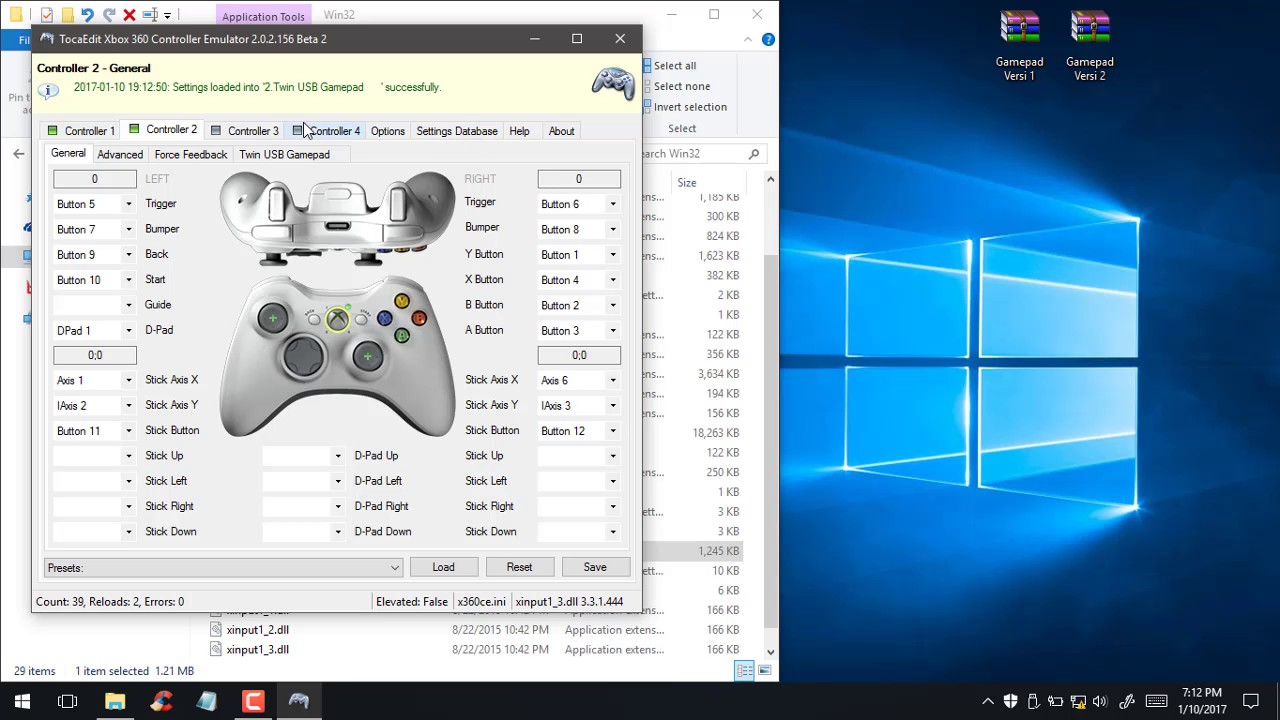Click the red X Delete icon in Explorer

coord(129,15)
